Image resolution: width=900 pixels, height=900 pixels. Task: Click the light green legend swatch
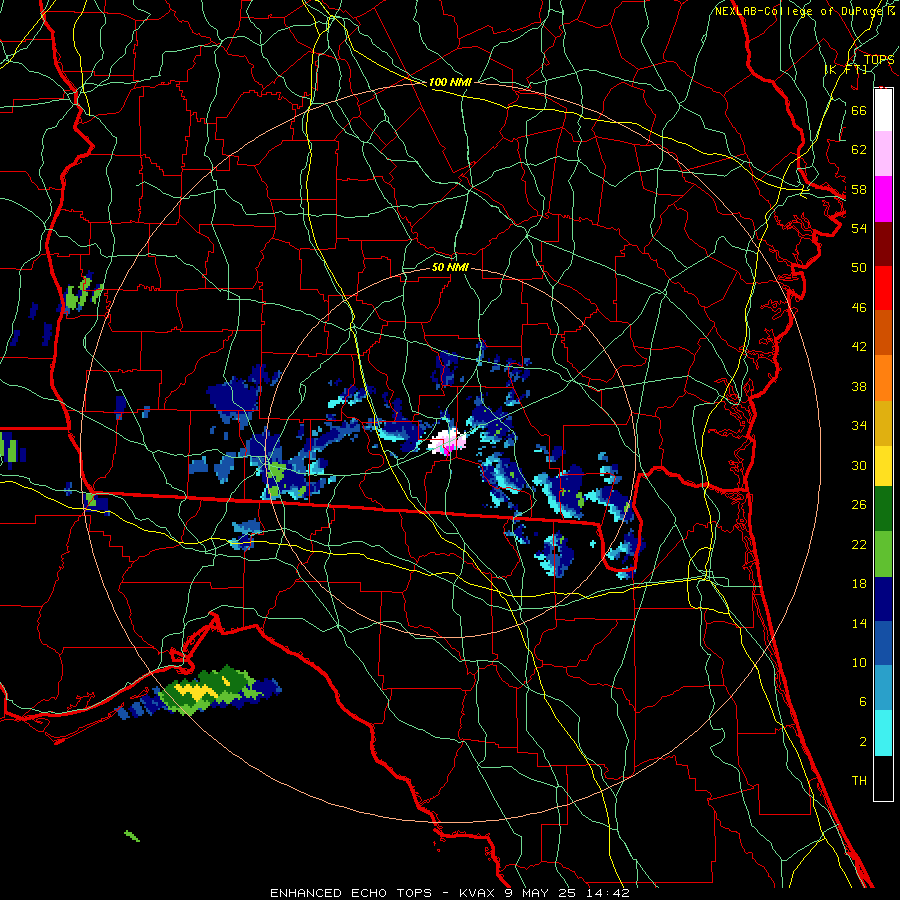click(883, 554)
